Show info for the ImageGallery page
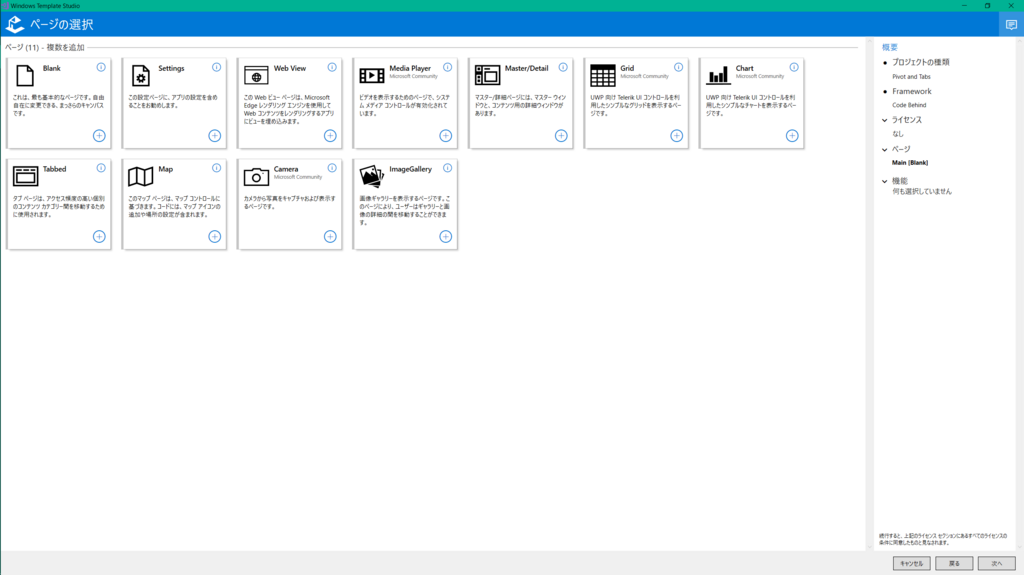This screenshot has height=575, width=1024. [x=448, y=168]
